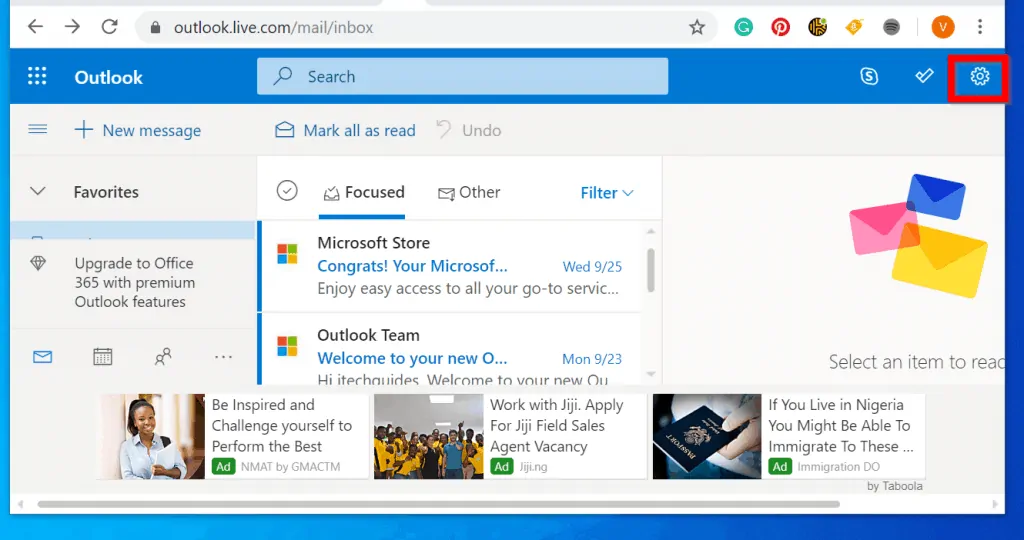Click the message list vertical scrollbar thumb
This screenshot has height=540, width=1024.
650,270
